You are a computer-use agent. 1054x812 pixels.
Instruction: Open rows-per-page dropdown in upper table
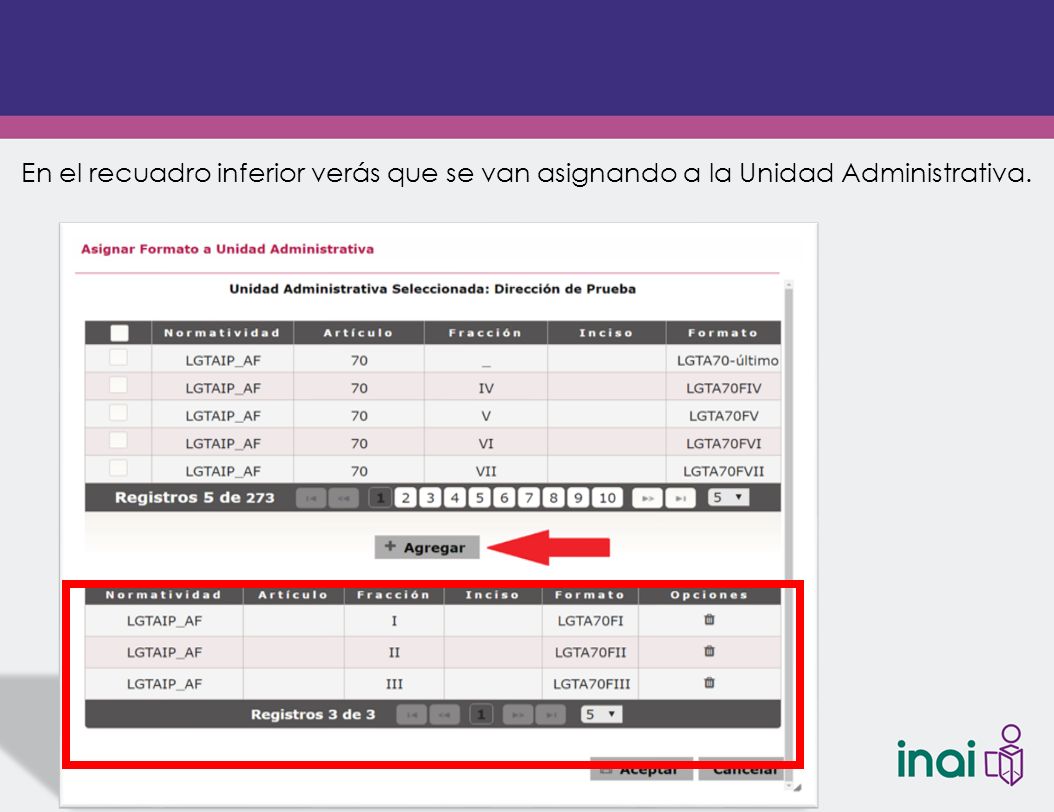click(x=728, y=497)
